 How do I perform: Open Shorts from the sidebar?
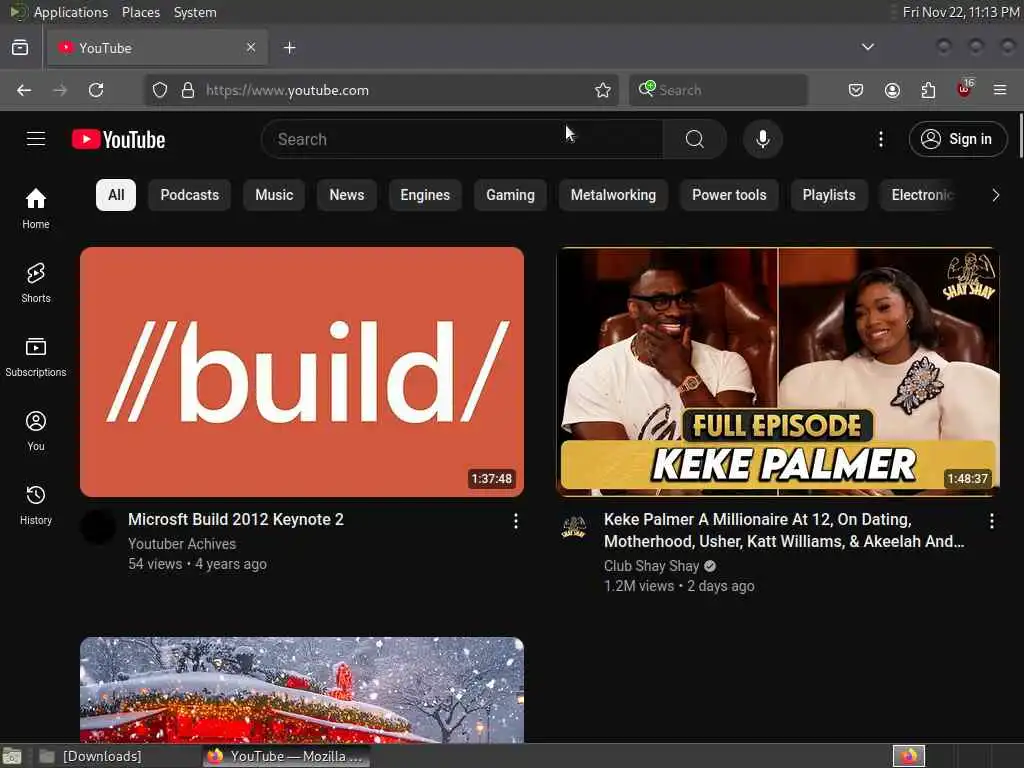click(36, 283)
